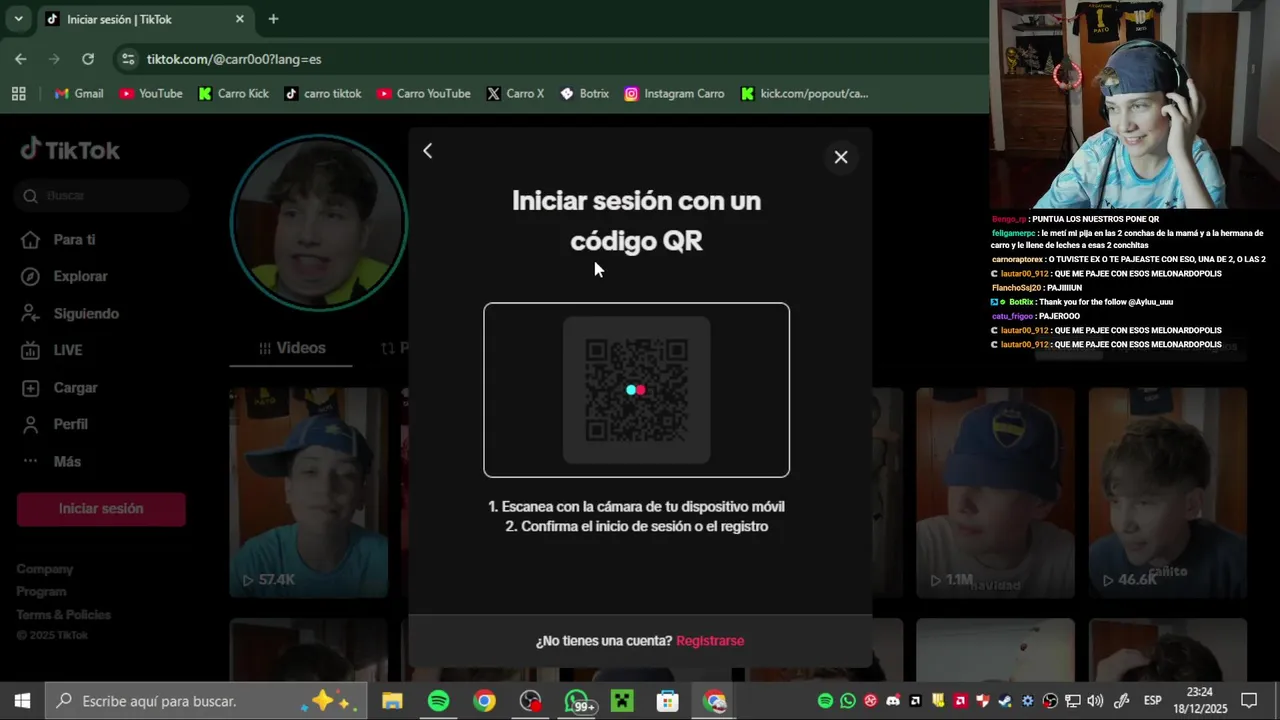Click the browser back arrow
This screenshot has width=1280, height=720.
(21, 59)
